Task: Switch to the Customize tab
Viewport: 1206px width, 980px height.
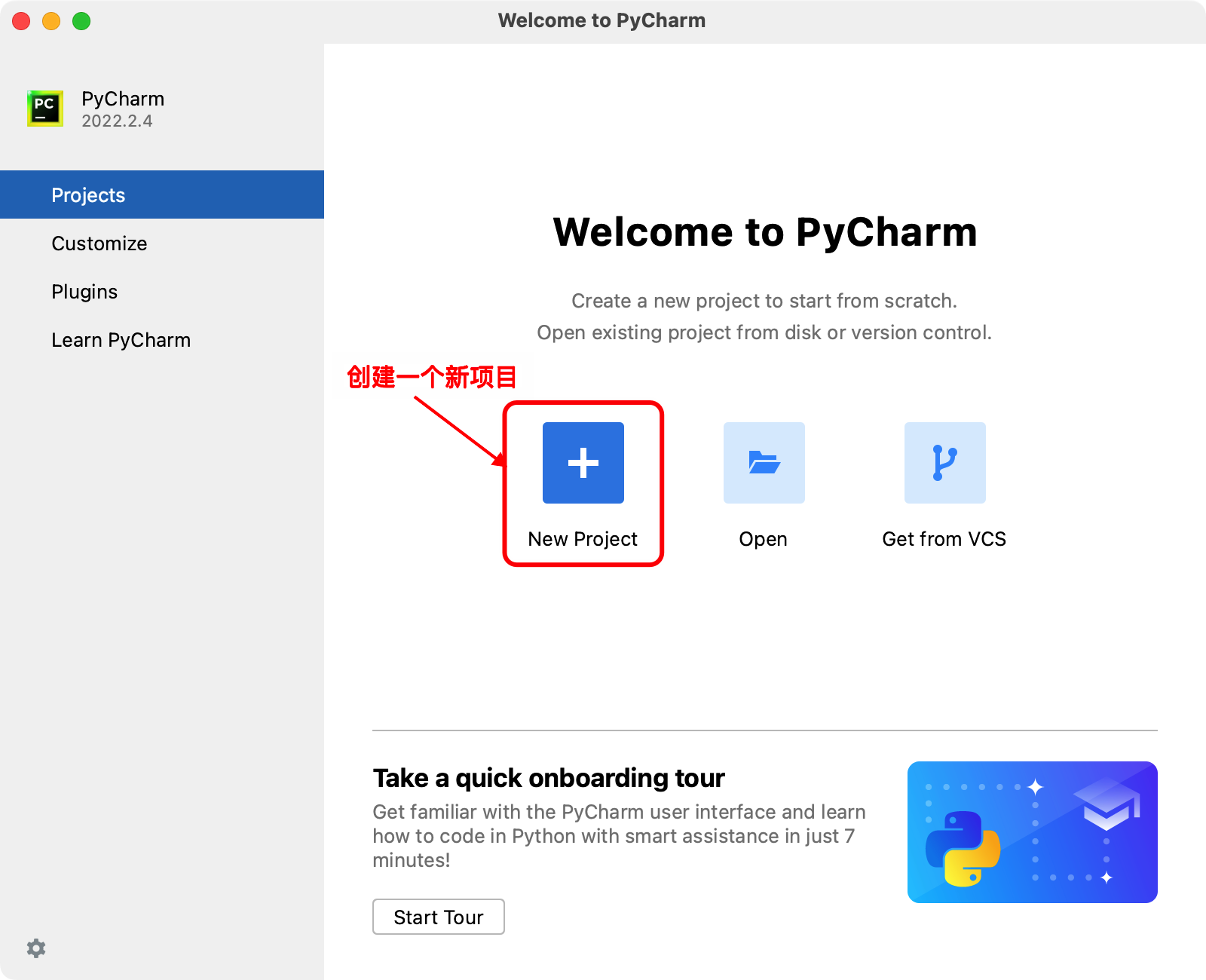Action: coord(162,243)
